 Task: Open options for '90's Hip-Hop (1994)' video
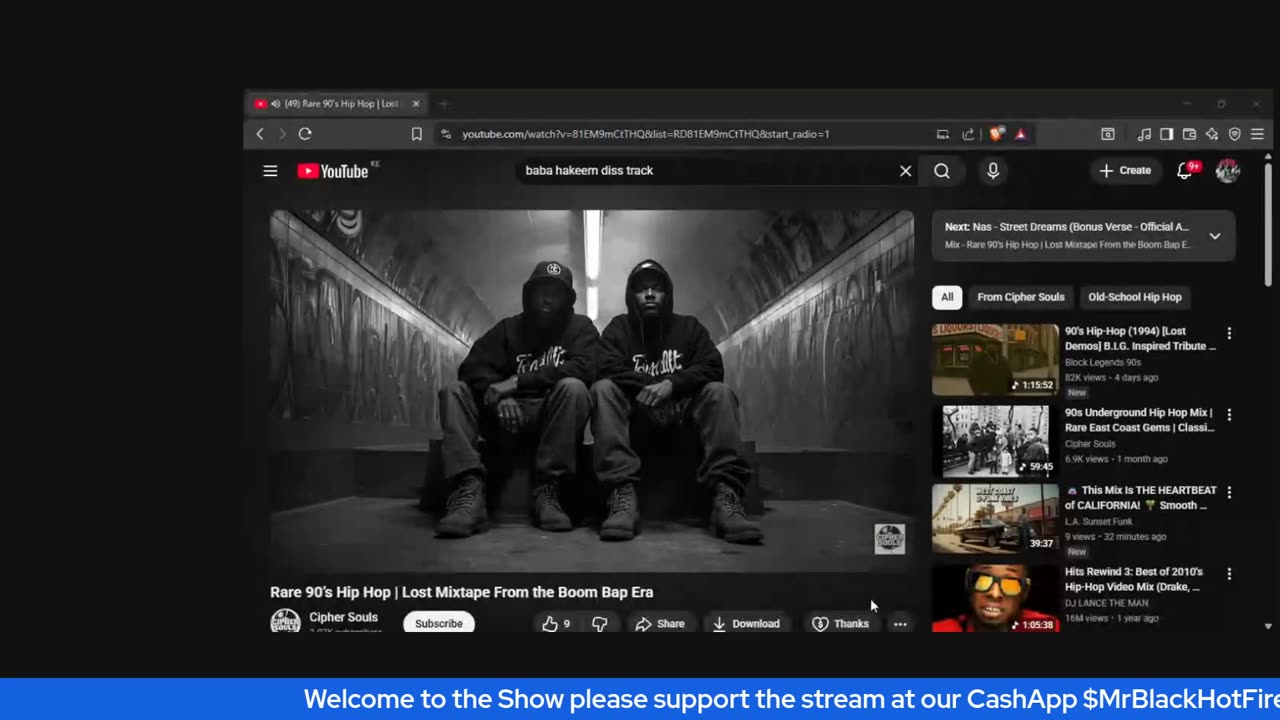(x=1229, y=333)
